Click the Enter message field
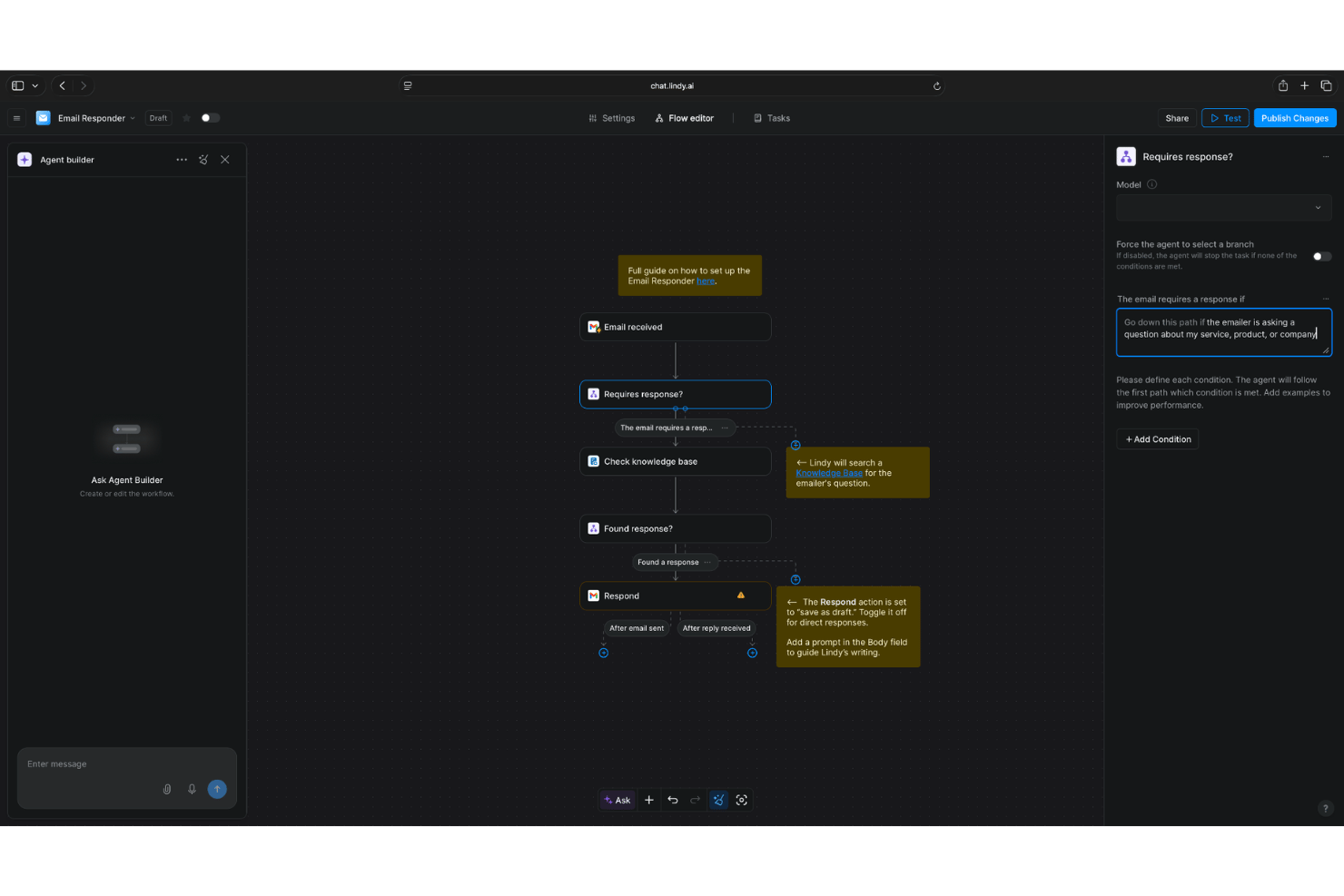This screenshot has width=1344, height=896. point(127,764)
